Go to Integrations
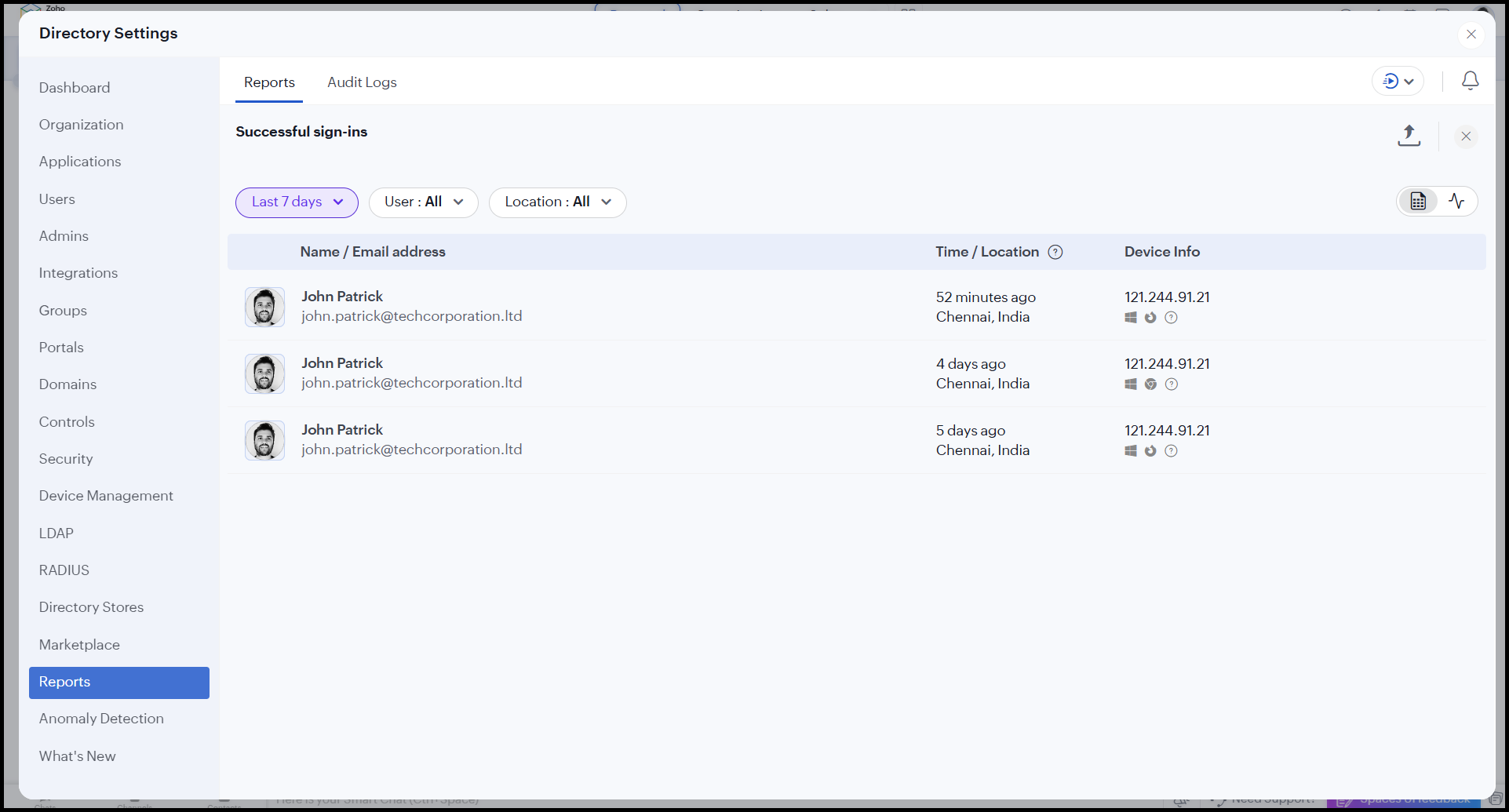Screen dimensions: 1509x812 (x=78, y=273)
